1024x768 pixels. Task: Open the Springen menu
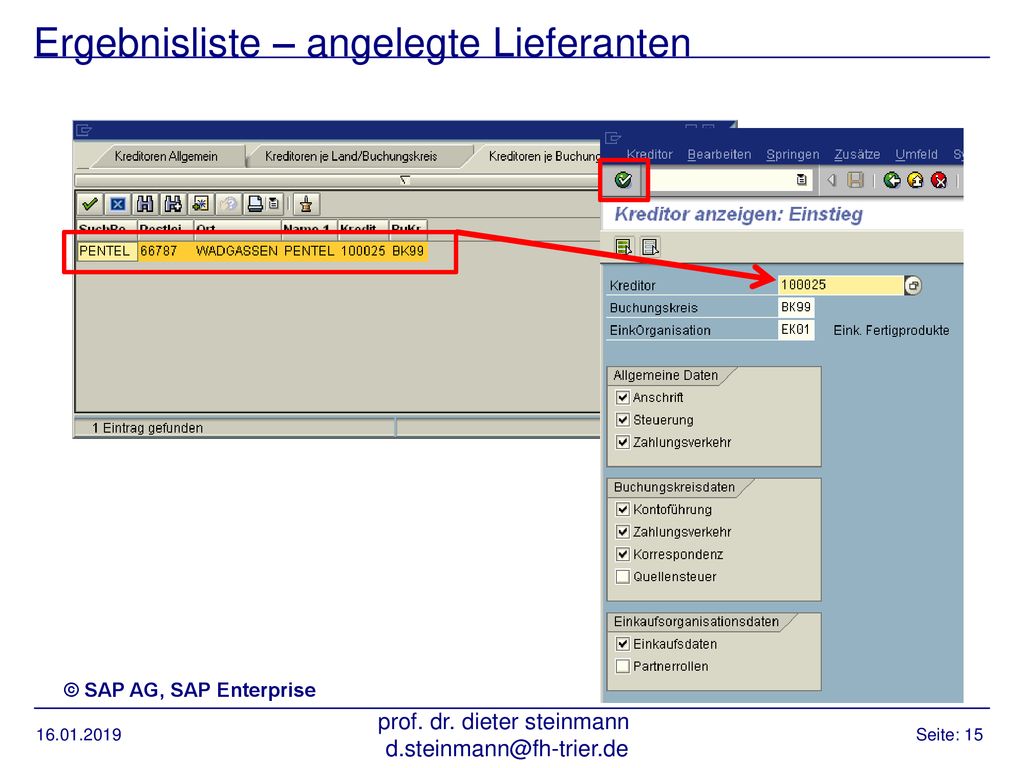(x=792, y=154)
